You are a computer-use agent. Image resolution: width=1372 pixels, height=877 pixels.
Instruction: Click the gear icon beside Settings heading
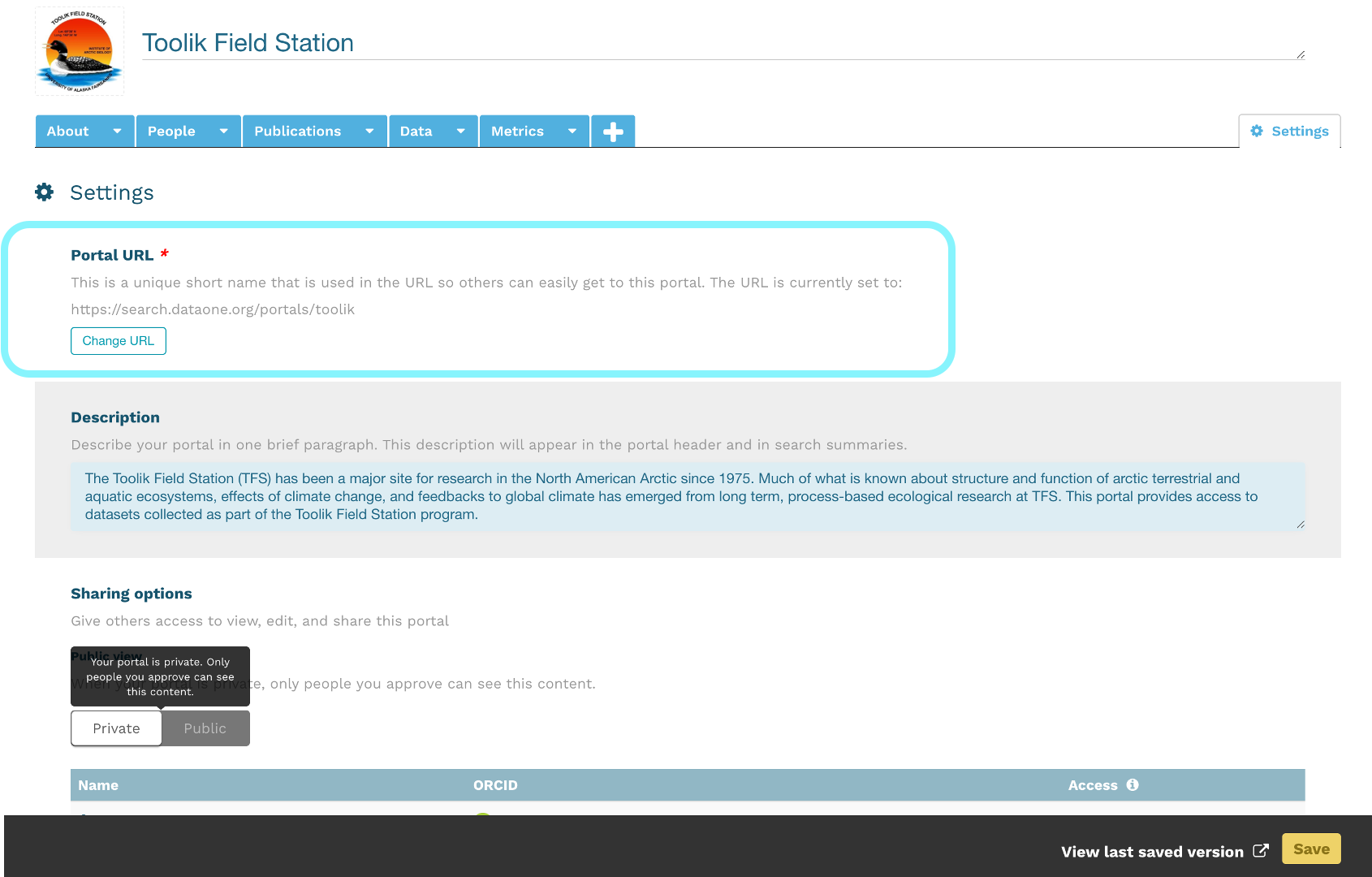(x=45, y=192)
